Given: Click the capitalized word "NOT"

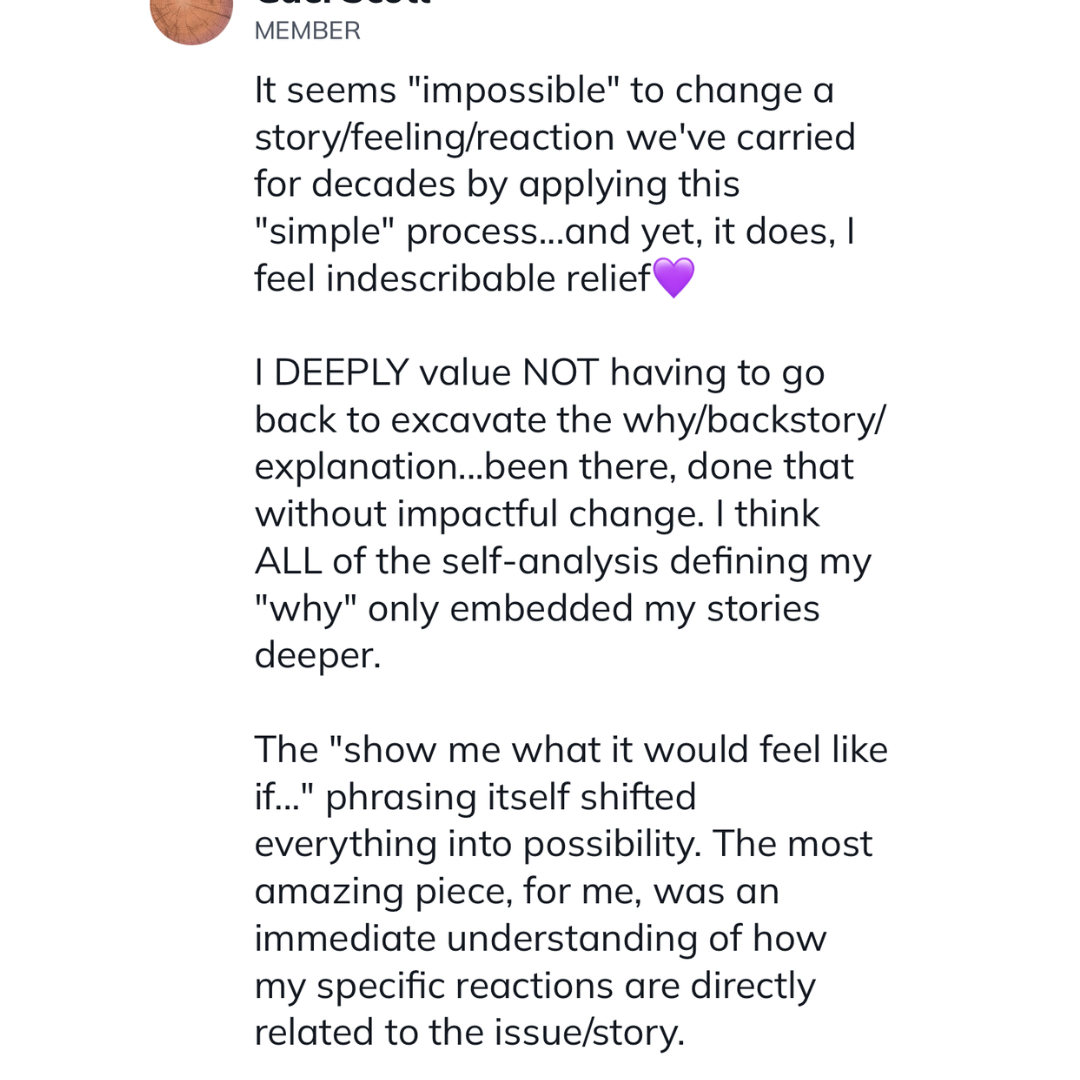Looking at the screenshot, I should (561, 373).
